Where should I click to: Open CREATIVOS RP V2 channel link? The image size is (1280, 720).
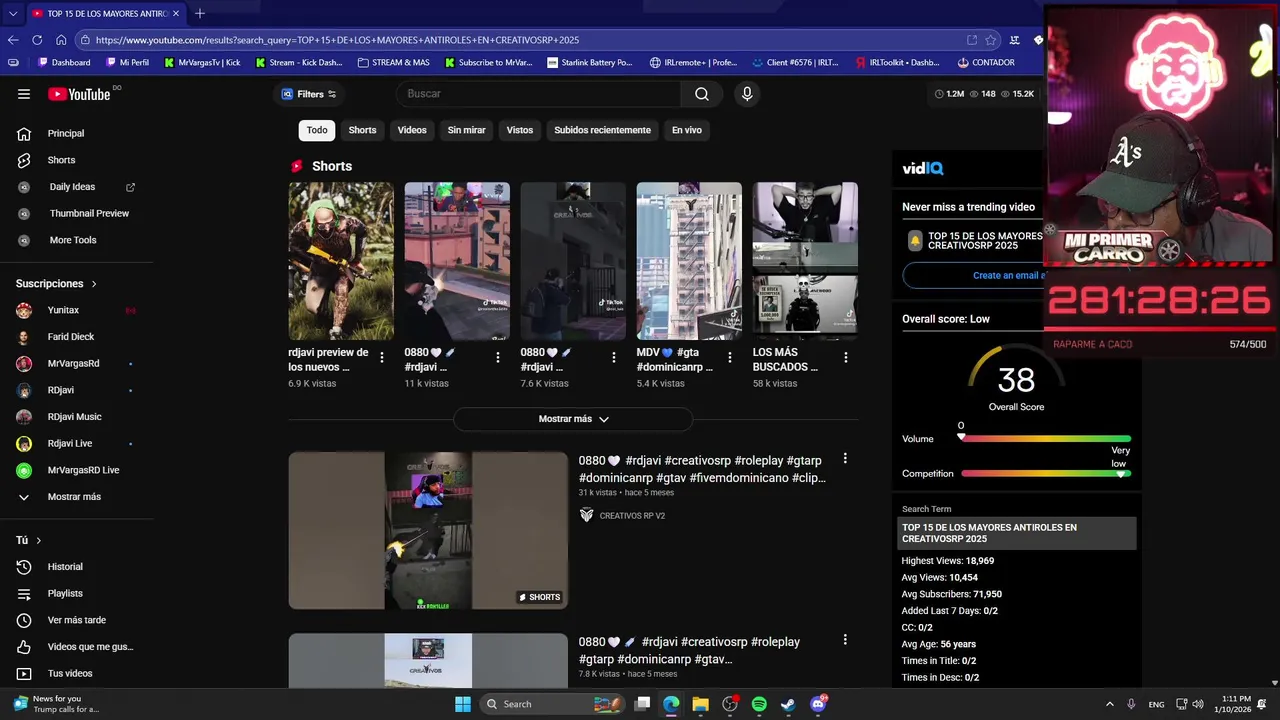click(632, 516)
